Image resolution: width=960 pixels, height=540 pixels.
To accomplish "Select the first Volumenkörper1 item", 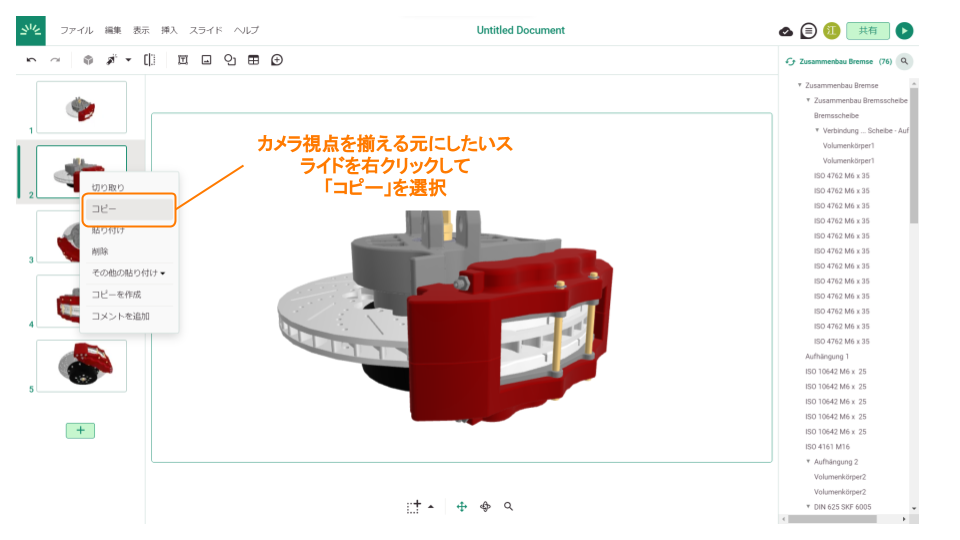I will click(849, 146).
